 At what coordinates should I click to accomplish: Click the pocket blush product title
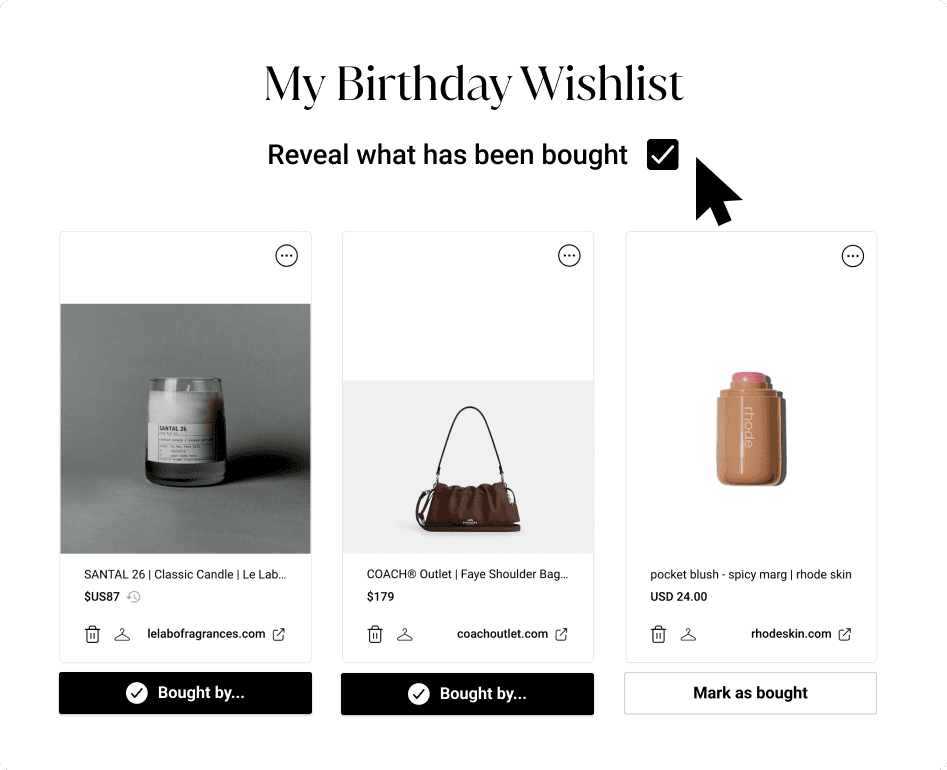click(751, 574)
